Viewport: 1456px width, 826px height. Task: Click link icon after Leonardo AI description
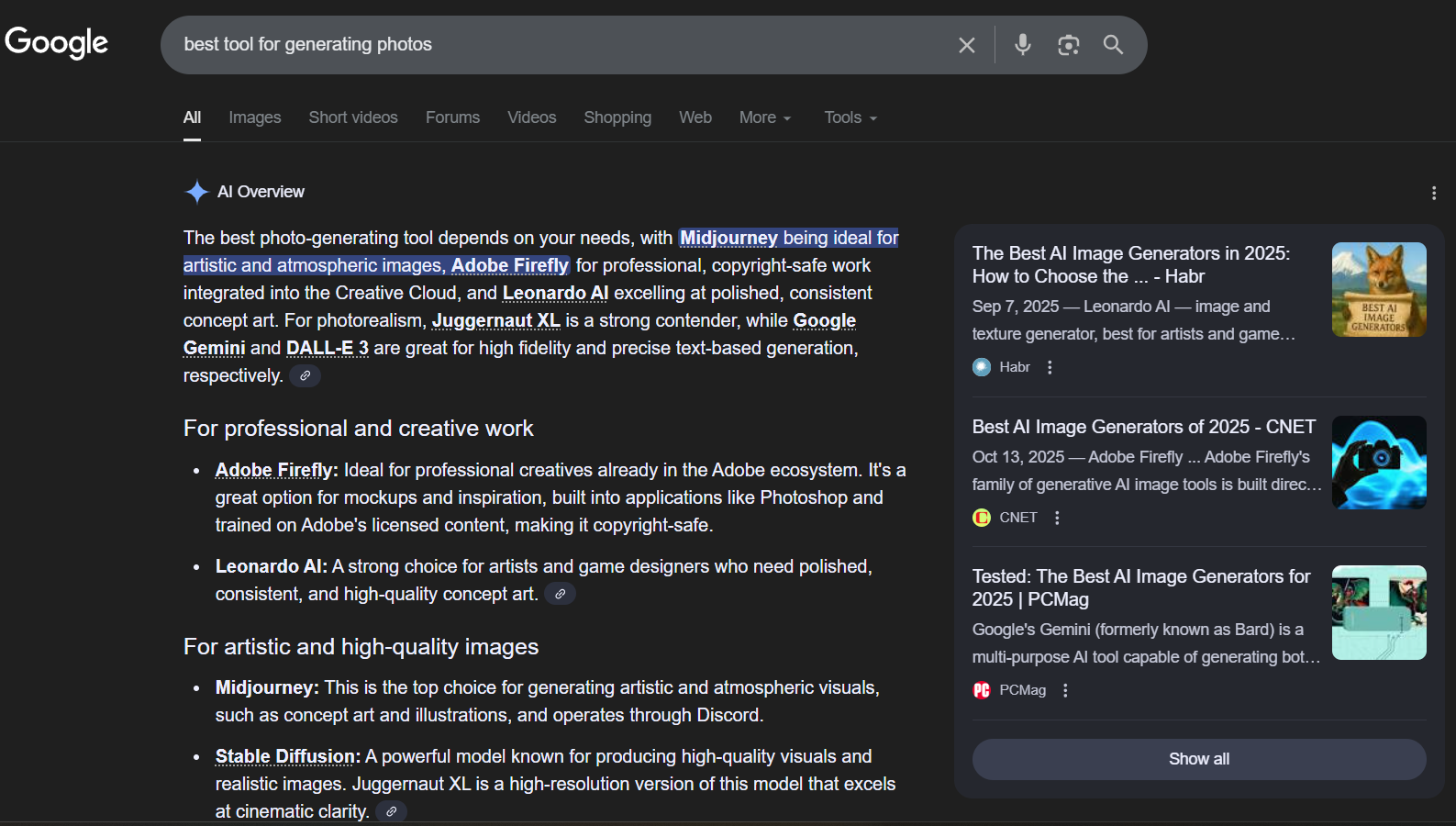tap(560, 594)
